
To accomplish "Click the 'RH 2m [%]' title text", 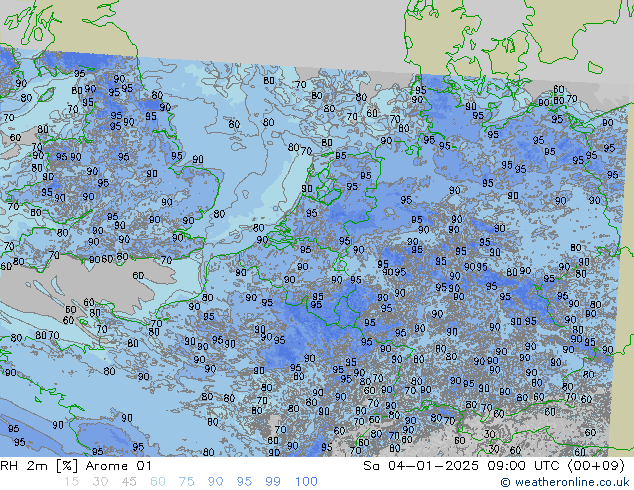I will click(39, 466).
